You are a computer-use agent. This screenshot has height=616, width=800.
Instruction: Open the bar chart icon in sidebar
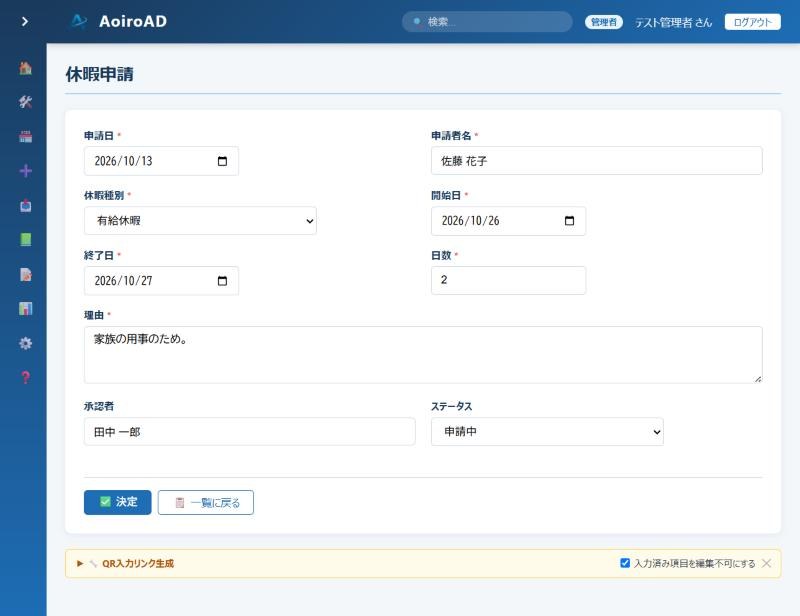26,309
